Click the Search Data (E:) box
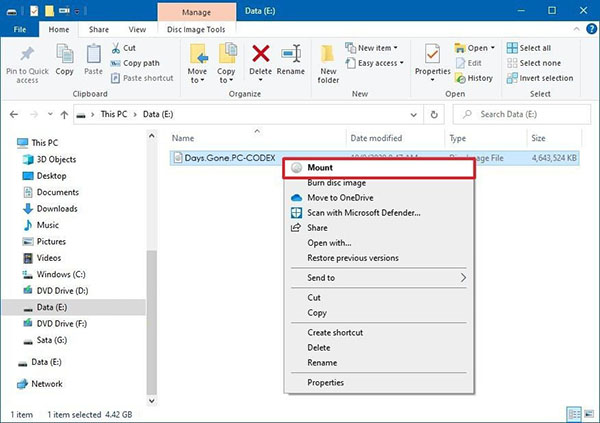The height and width of the screenshot is (423, 600). pyautogui.click(x=522, y=114)
